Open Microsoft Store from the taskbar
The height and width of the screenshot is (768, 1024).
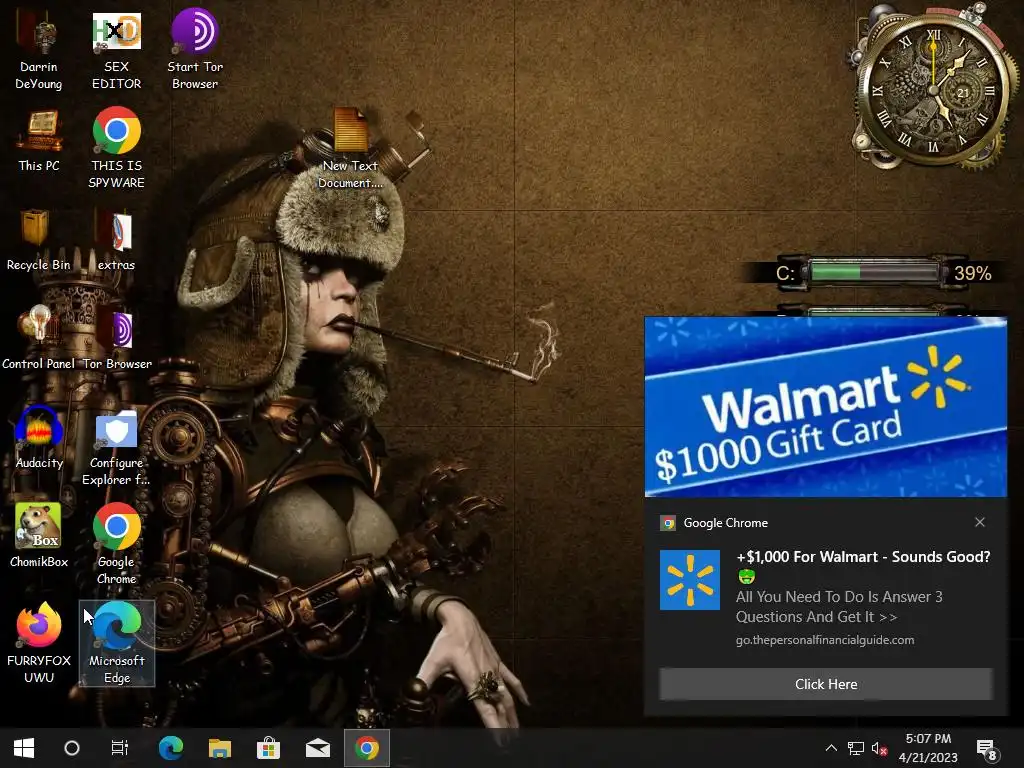point(268,748)
